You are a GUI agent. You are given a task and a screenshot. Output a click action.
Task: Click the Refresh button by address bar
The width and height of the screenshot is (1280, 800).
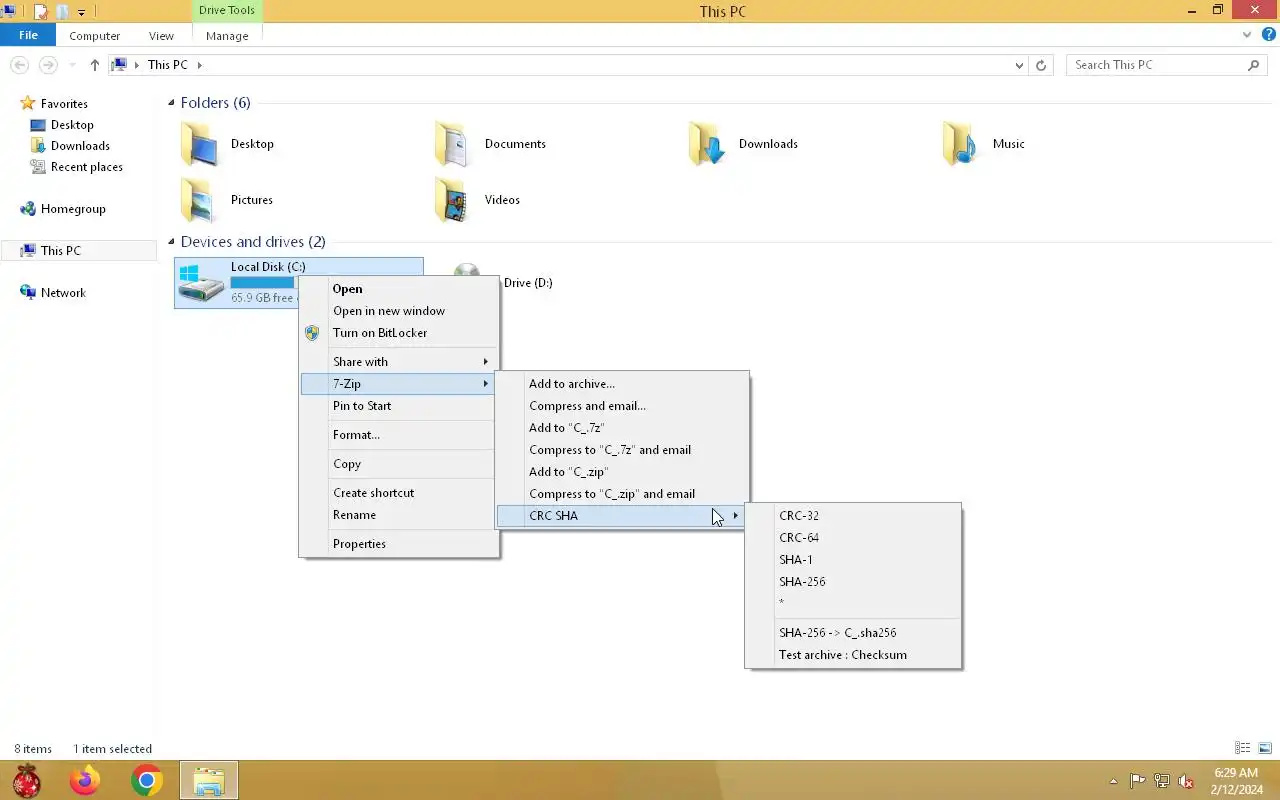(1041, 65)
